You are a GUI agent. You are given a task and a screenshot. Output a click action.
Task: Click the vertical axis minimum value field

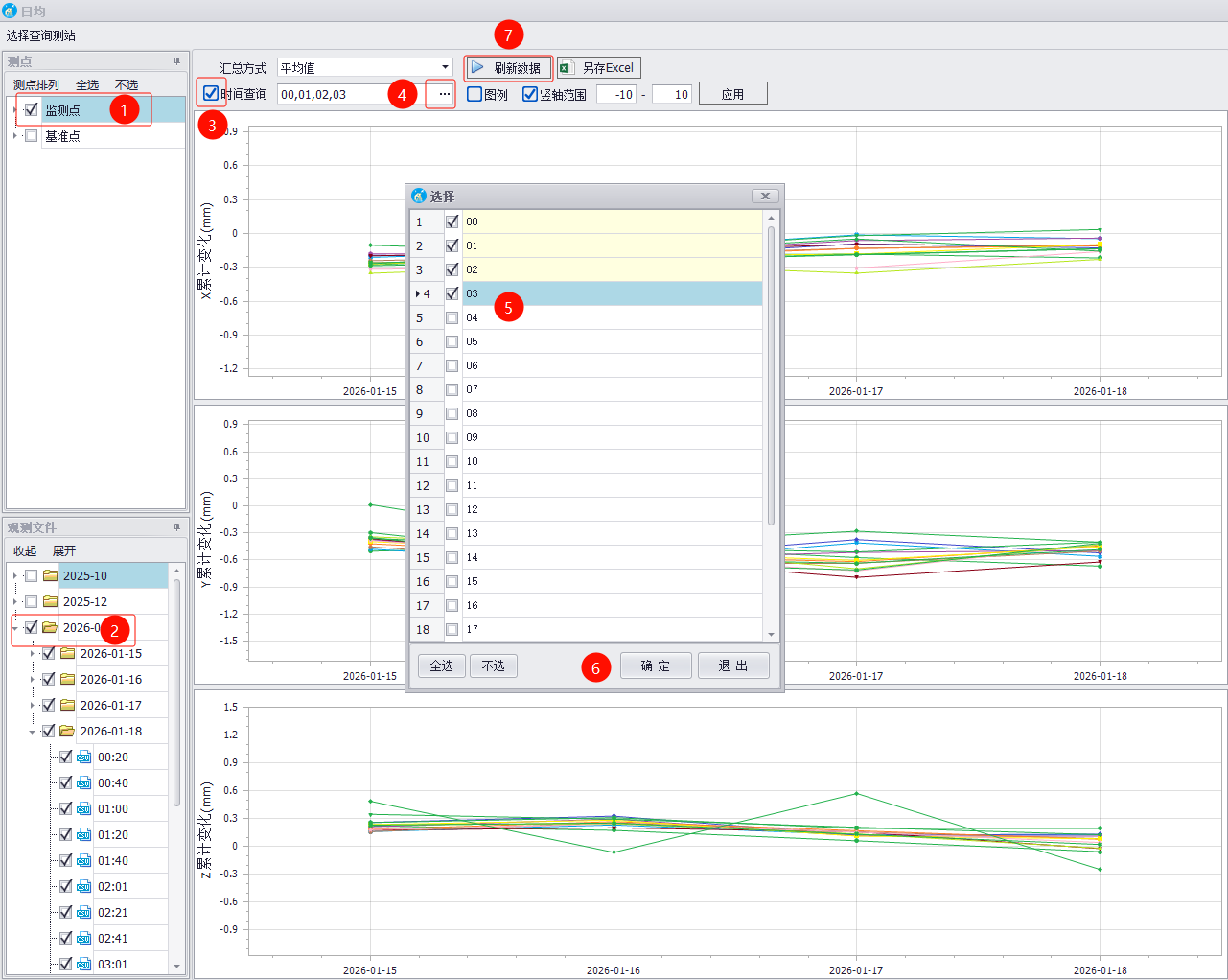coord(615,94)
